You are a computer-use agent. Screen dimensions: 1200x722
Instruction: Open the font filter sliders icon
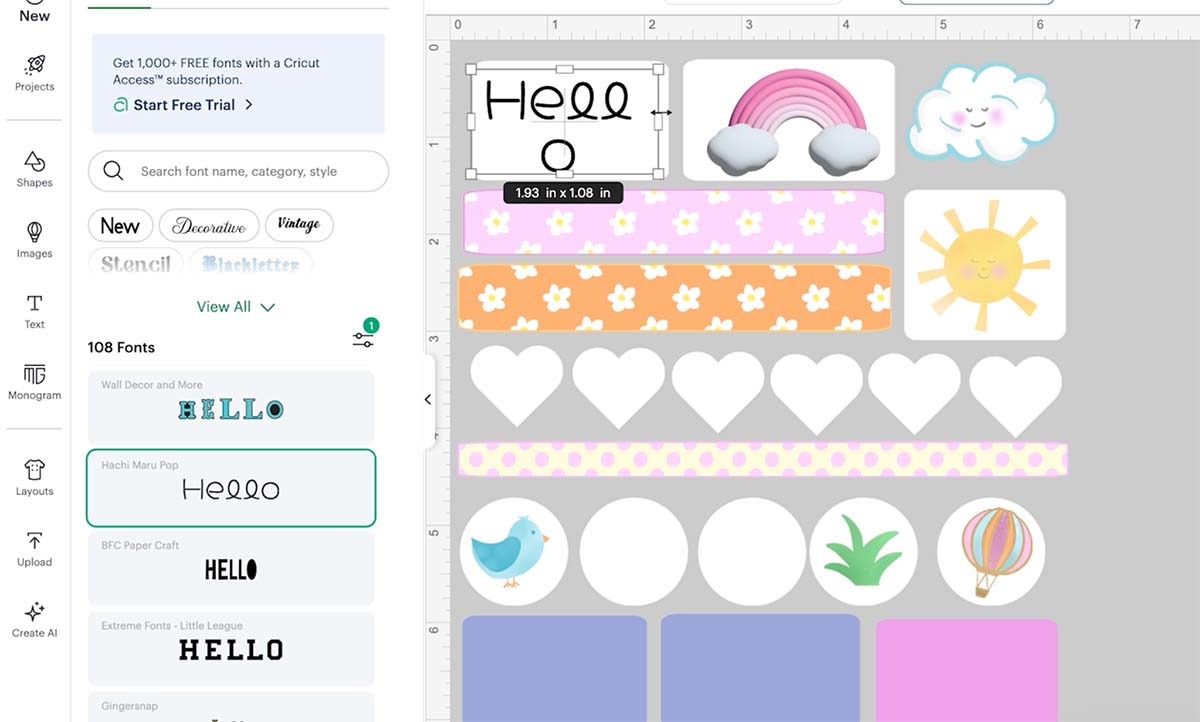click(x=363, y=340)
